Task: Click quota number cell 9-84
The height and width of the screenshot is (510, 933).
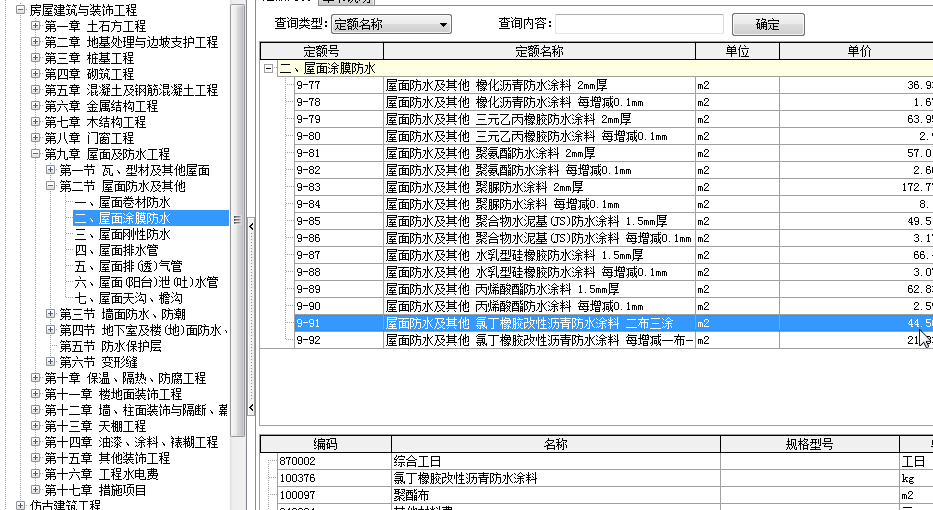Action: coord(339,204)
